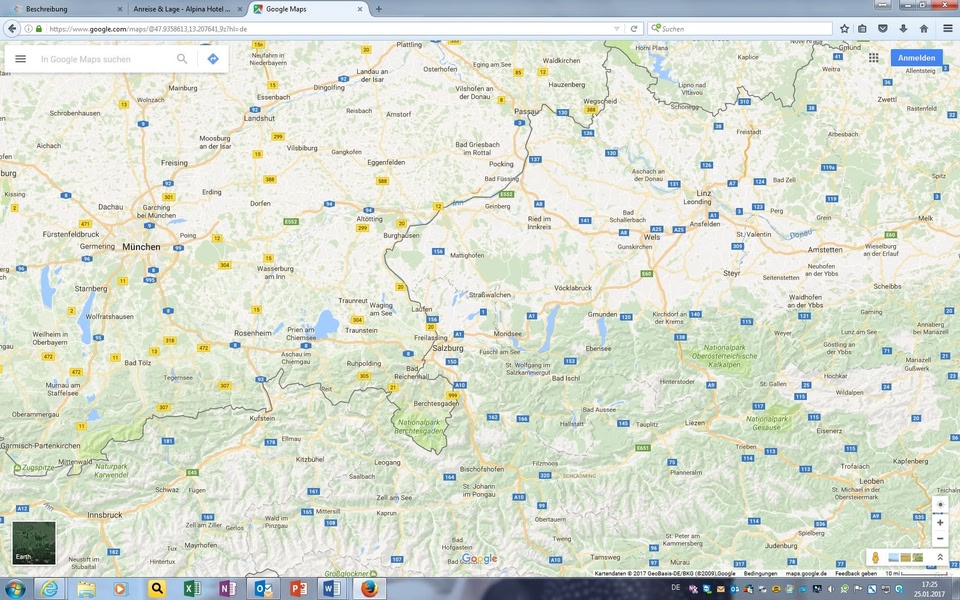Open the blue directions diamond icon
Viewport: 960px width, 600px height.
click(213, 59)
